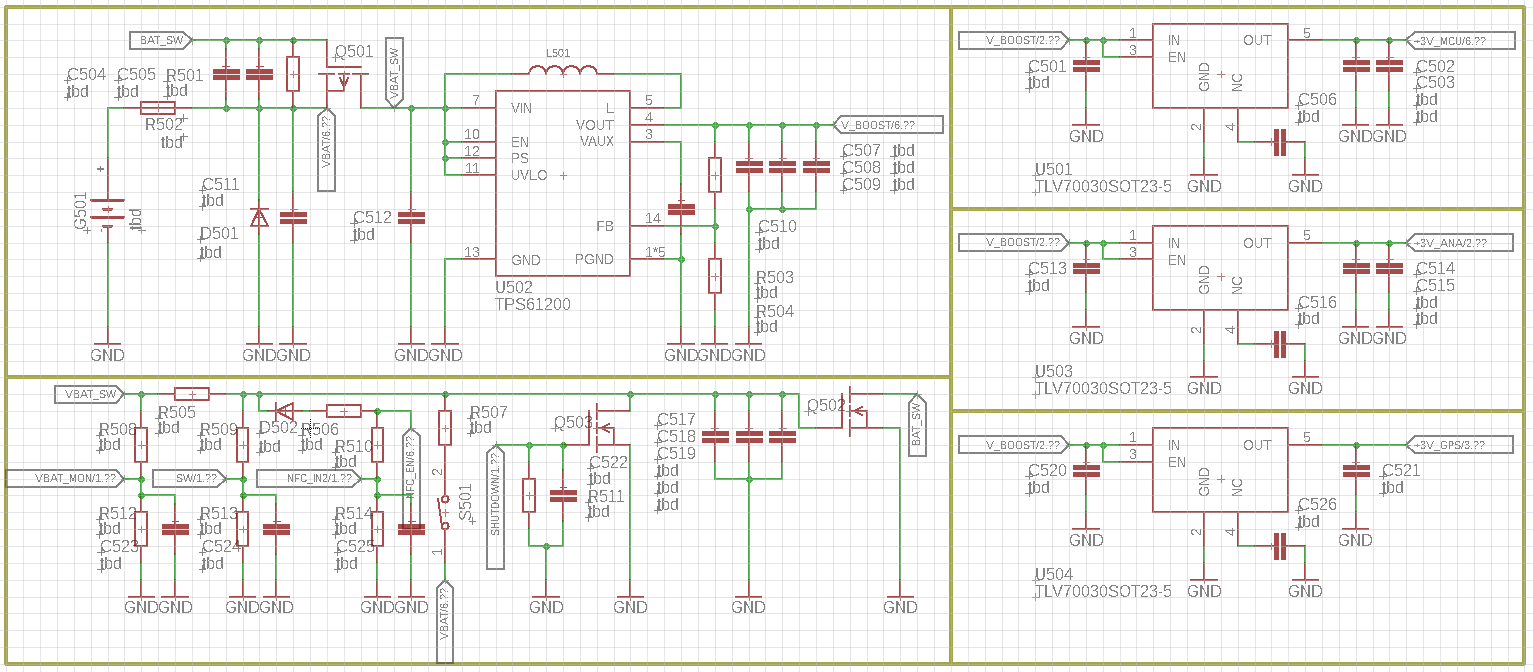Click the C521 capacitor label

pyautogui.click(x=1401, y=471)
